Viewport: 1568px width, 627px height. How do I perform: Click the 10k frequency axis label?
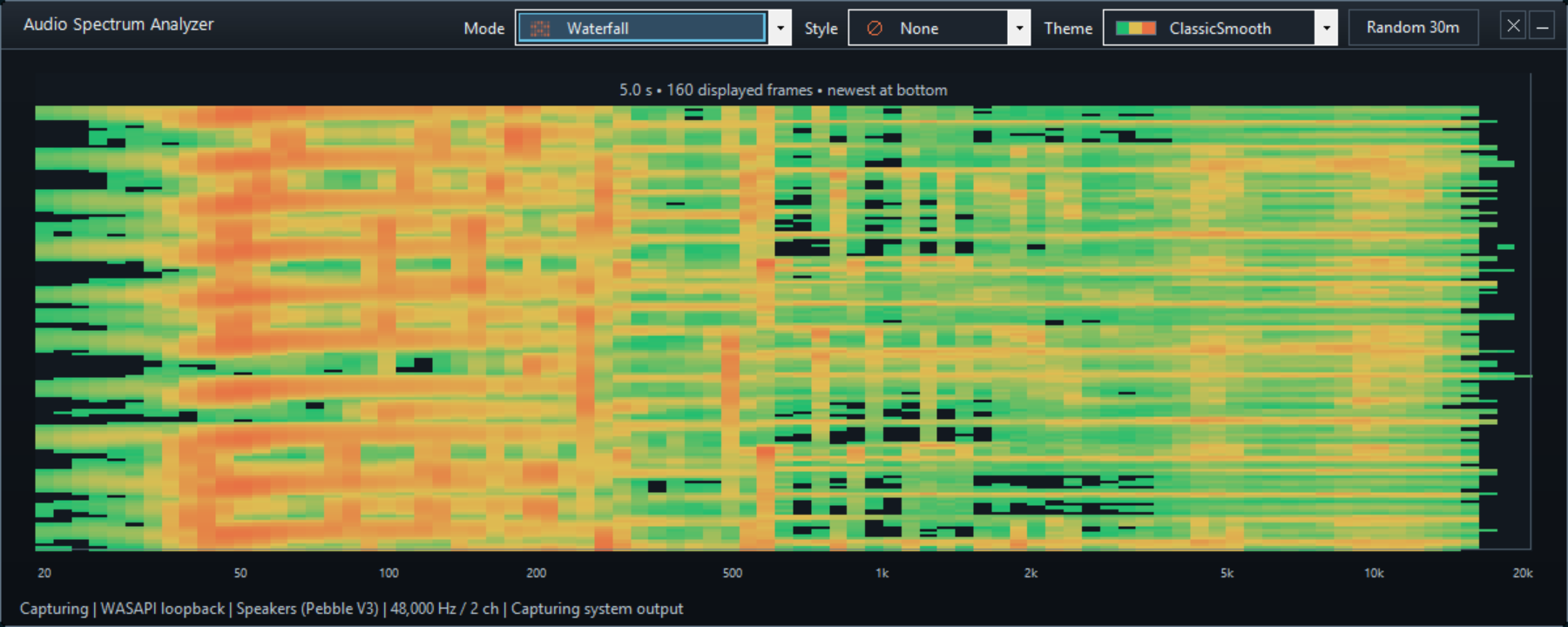point(1374,573)
